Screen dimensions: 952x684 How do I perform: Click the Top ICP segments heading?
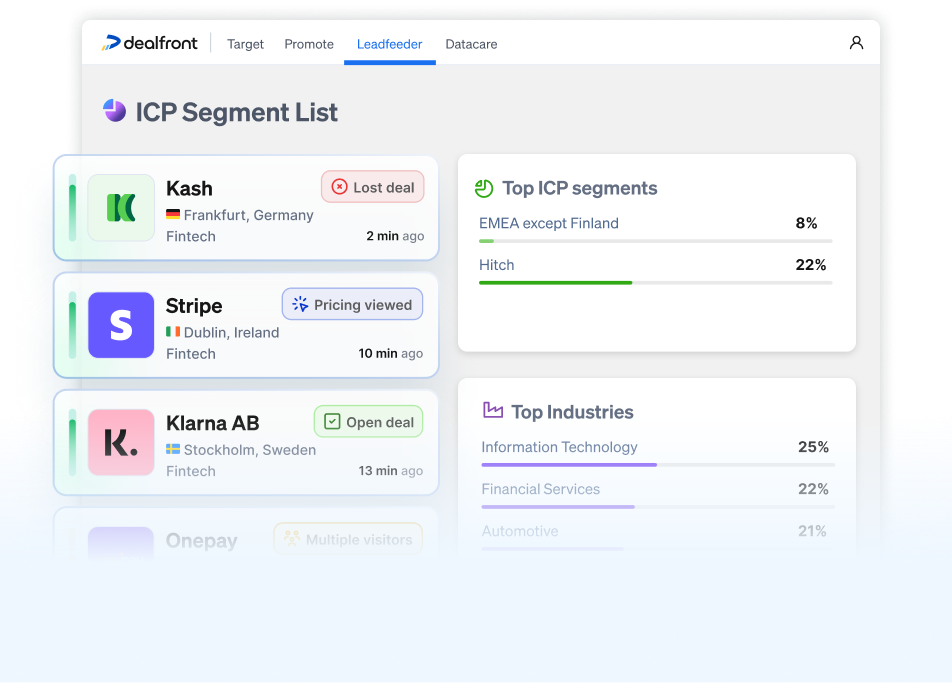[580, 189]
